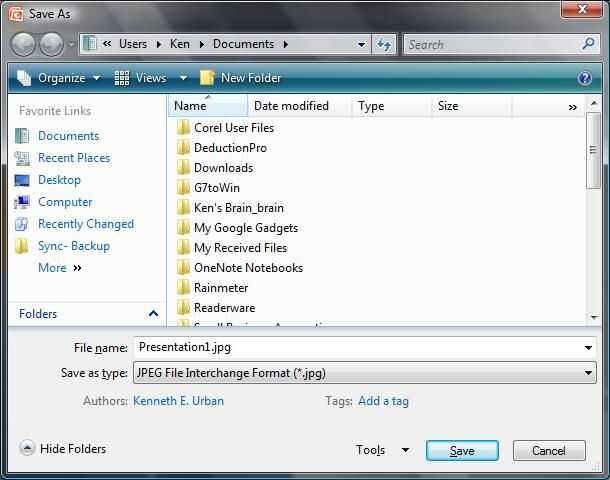Click the vertical scrollbar down arrow

click(594, 317)
